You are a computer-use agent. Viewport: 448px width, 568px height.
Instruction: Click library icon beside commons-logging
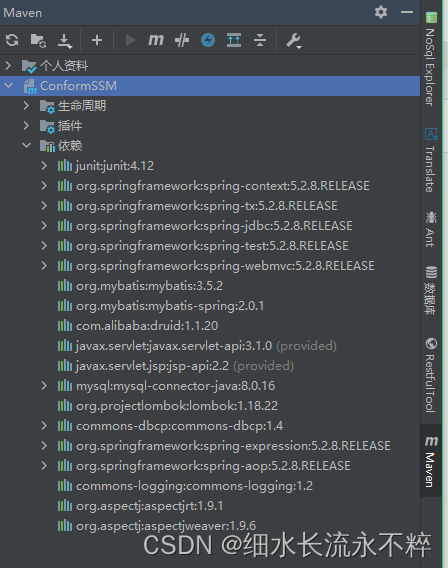coord(65,485)
